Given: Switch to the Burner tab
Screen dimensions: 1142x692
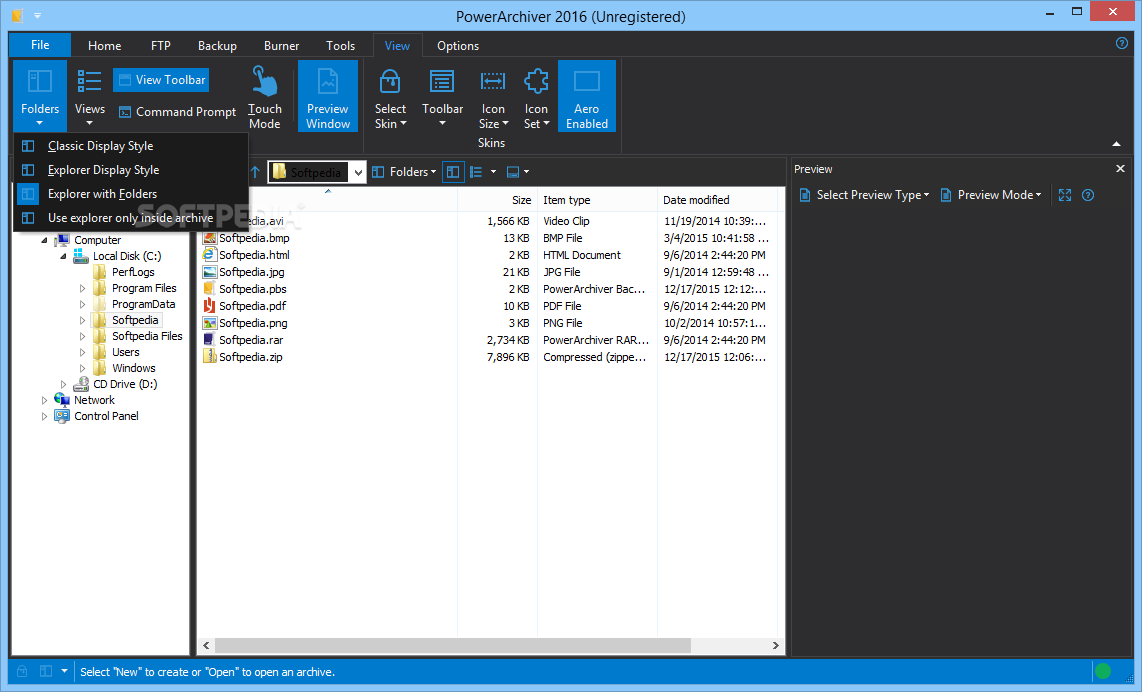Looking at the screenshot, I should 281,45.
